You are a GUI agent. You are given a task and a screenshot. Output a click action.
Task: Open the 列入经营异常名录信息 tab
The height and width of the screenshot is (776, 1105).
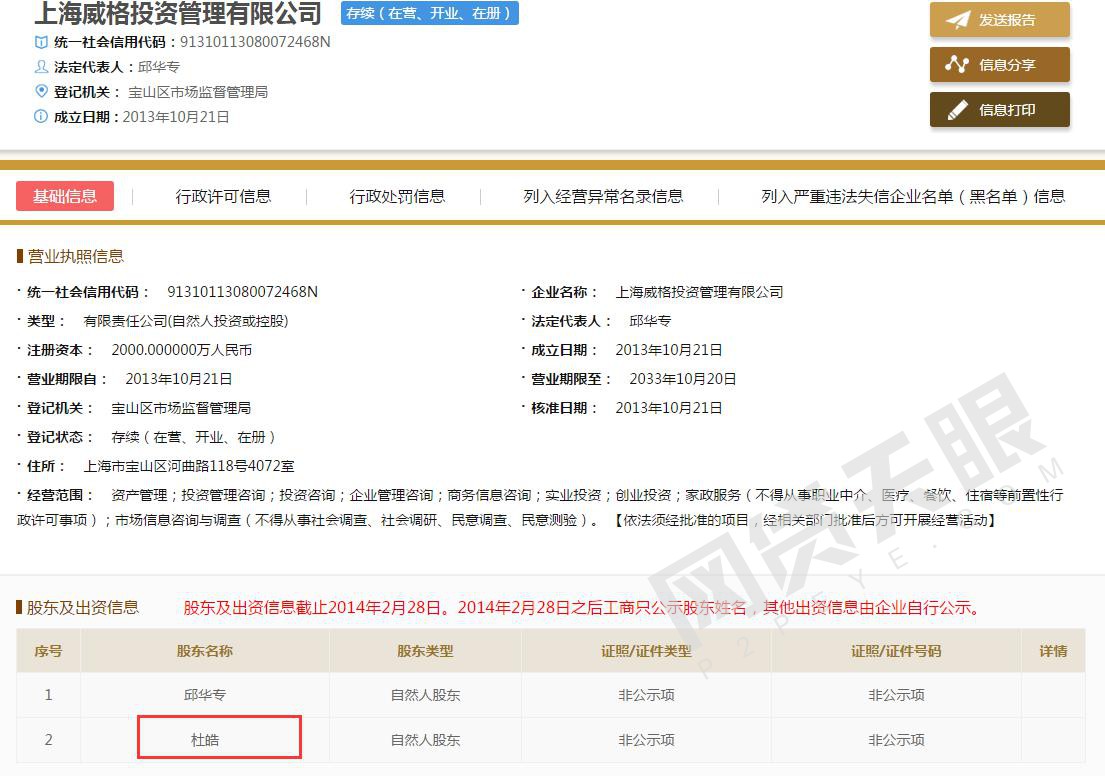[603, 196]
